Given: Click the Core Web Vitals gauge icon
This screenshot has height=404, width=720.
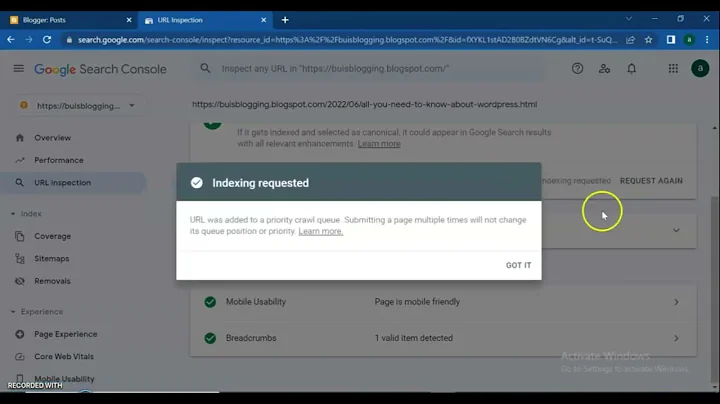Looking at the screenshot, I should [x=20, y=357].
